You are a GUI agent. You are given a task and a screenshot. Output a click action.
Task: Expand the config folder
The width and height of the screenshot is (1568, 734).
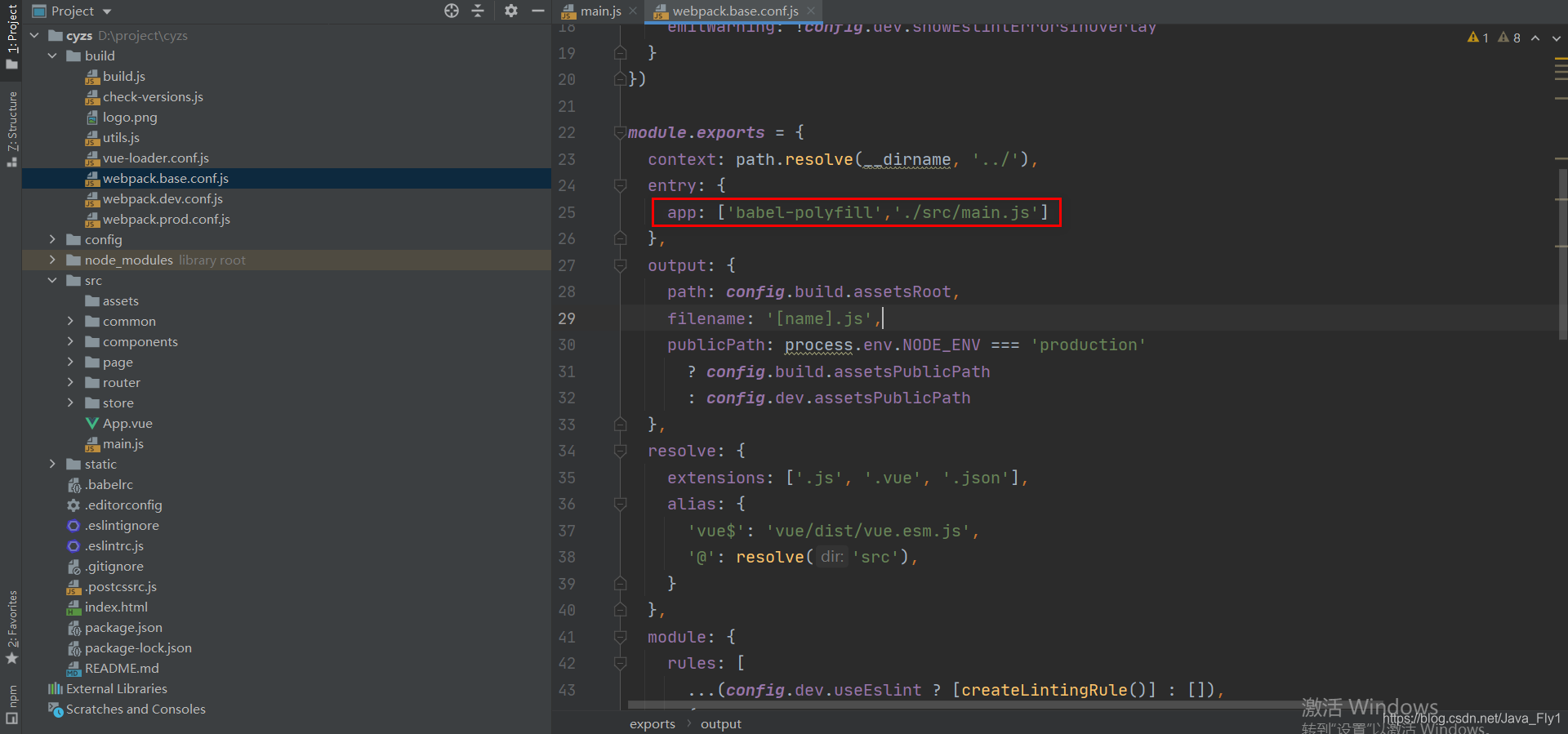(52, 239)
